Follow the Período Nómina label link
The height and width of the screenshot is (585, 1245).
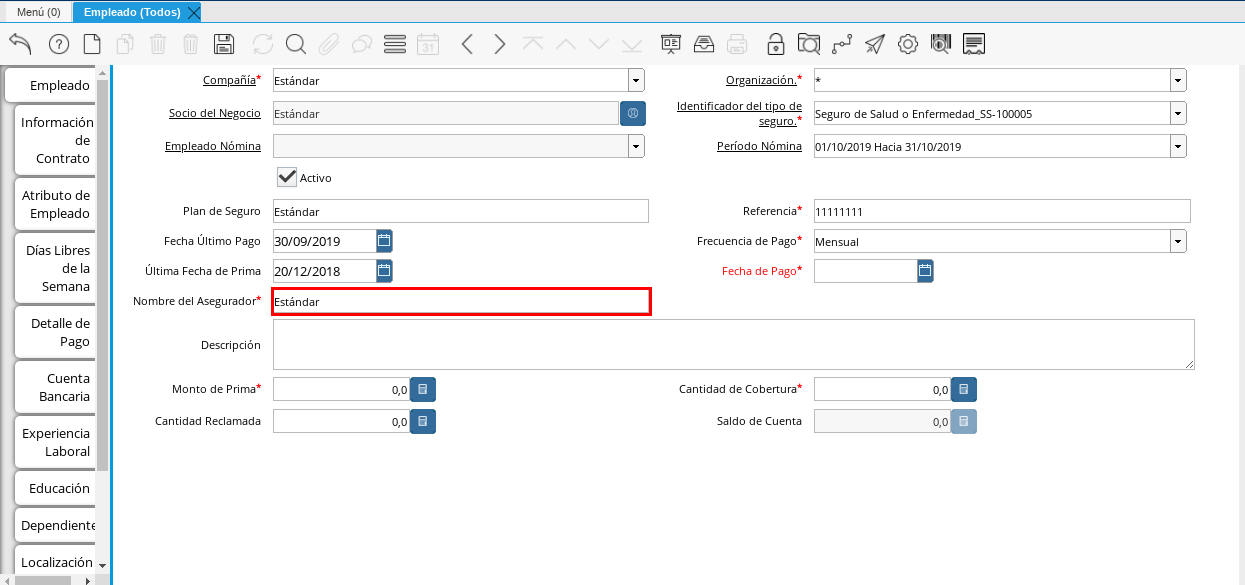point(759,146)
